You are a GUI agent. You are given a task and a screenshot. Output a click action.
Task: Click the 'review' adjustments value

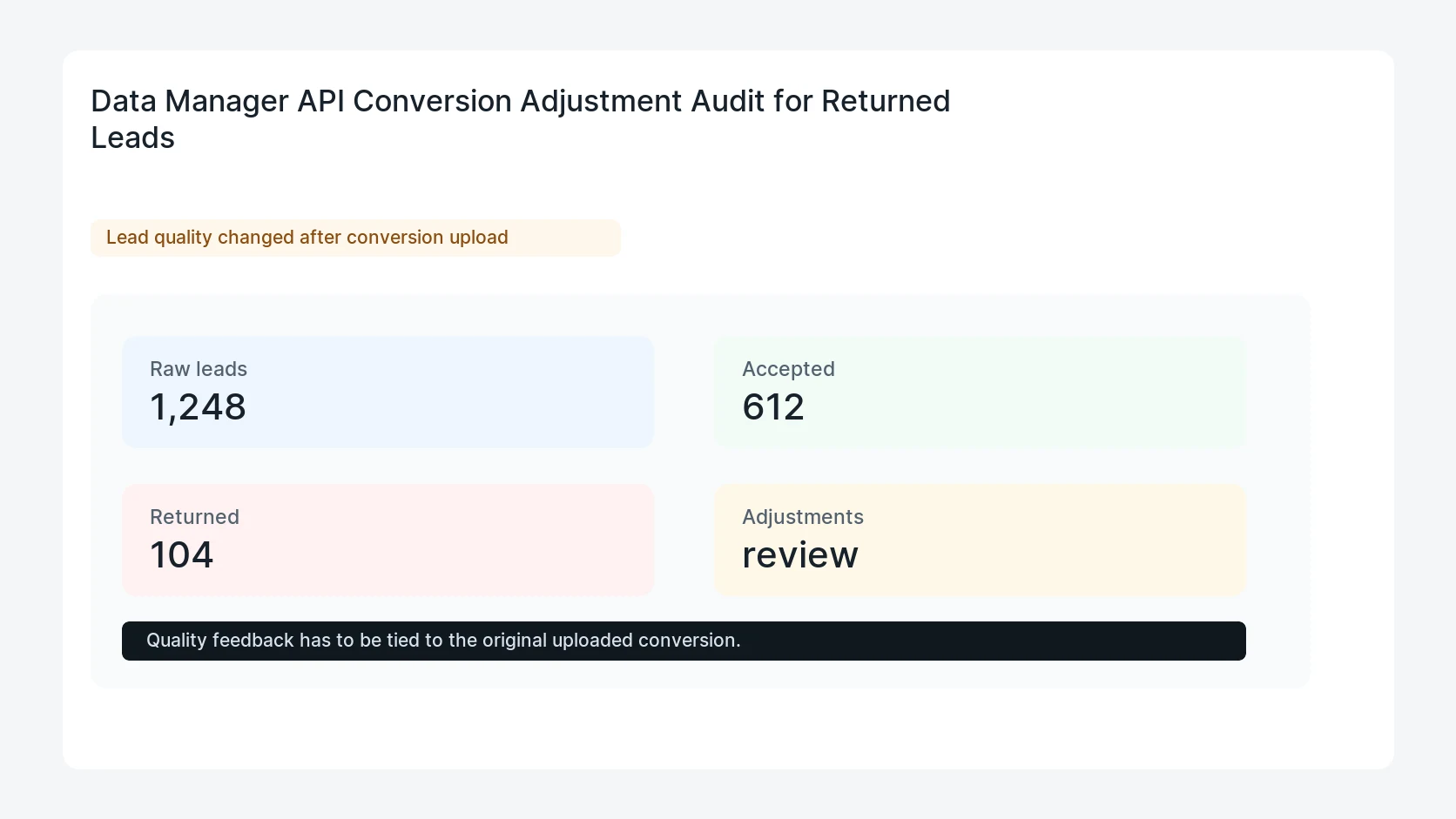(800, 555)
